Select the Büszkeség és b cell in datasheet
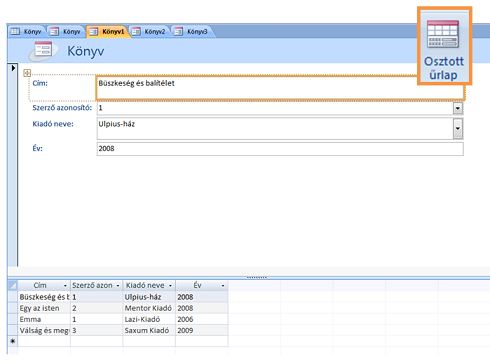 pyautogui.click(x=44, y=297)
